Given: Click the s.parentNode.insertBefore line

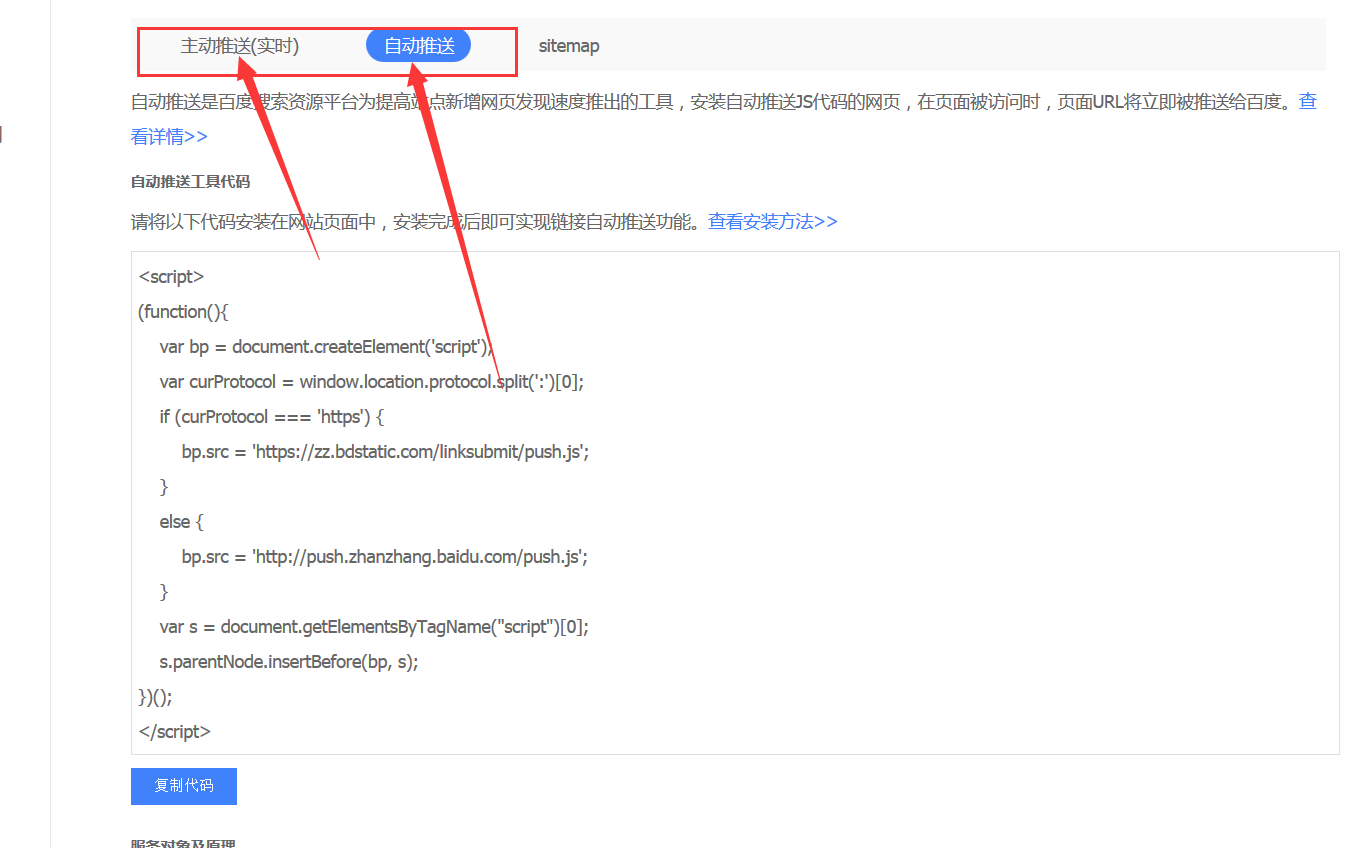Looking at the screenshot, I should 288,662.
